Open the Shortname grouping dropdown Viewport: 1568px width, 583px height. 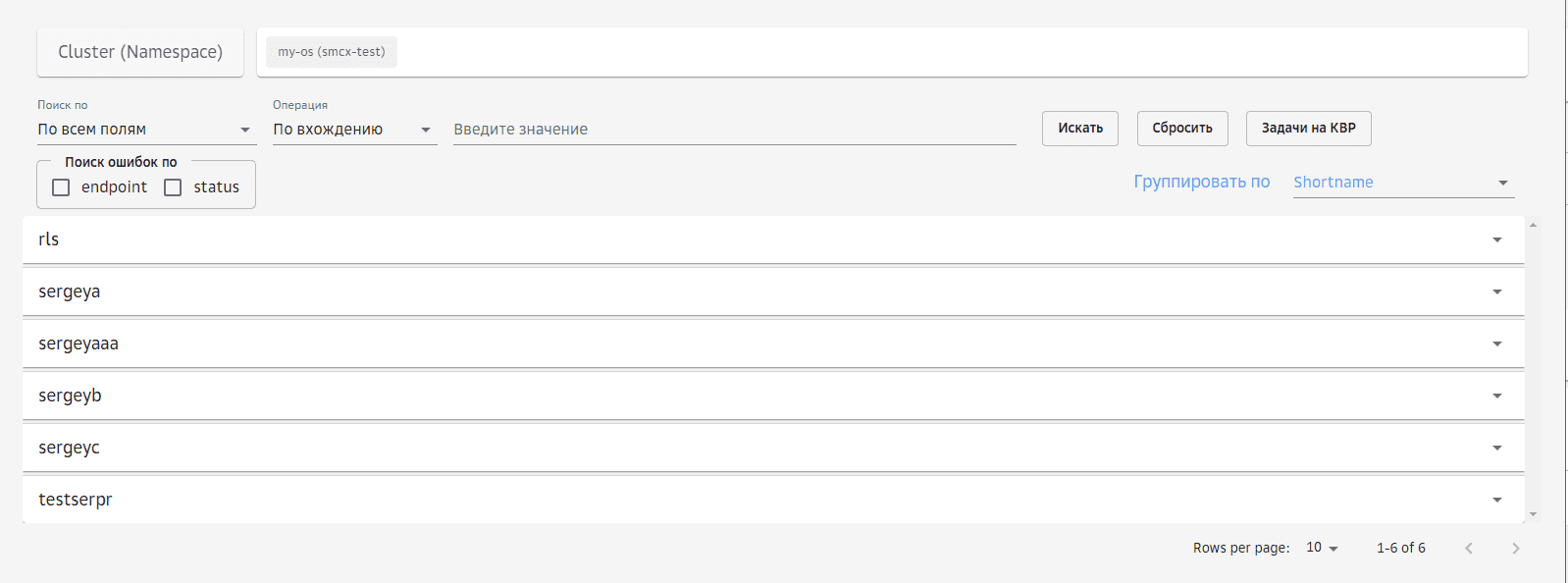coord(1402,183)
